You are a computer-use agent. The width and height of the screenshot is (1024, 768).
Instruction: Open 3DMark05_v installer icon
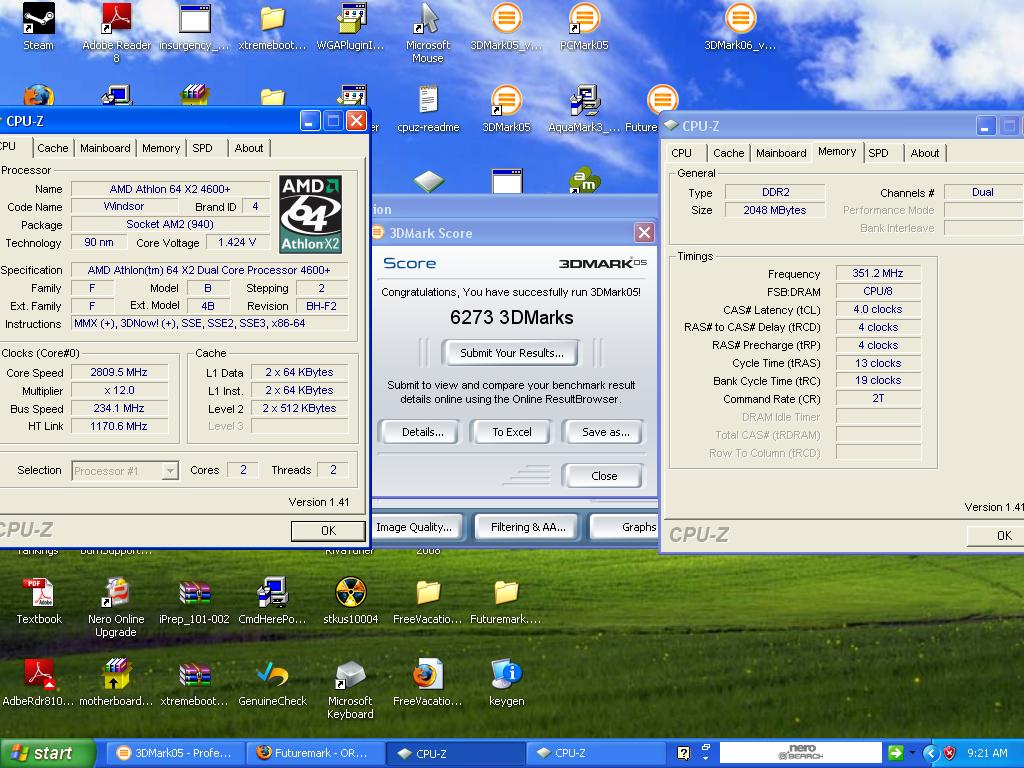tap(506, 26)
